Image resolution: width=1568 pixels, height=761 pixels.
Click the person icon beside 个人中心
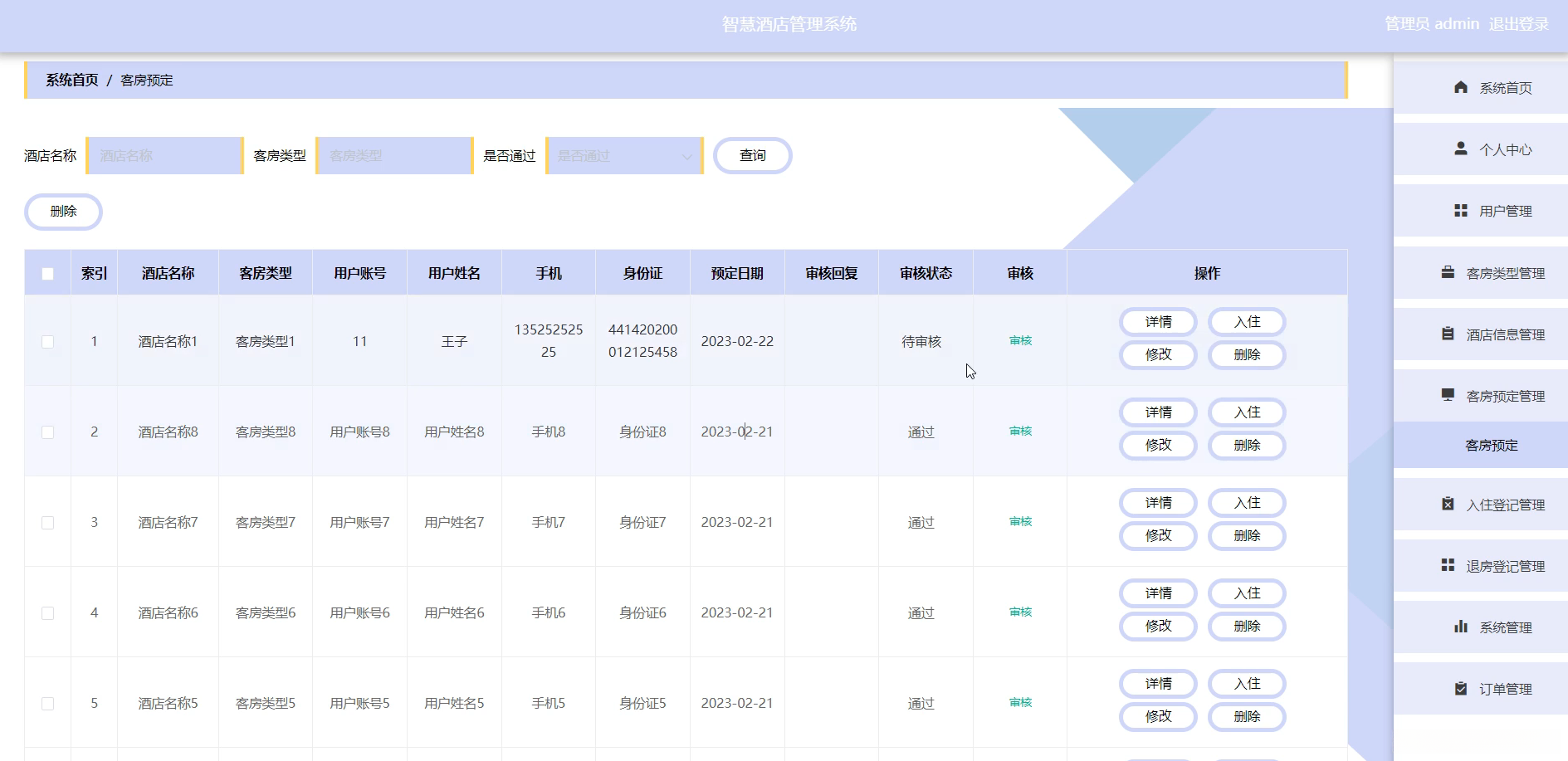pos(1461,149)
